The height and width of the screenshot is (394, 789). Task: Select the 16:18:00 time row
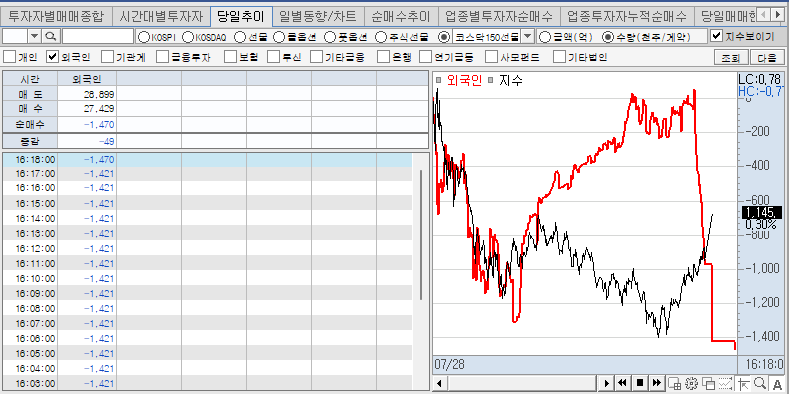[x=207, y=160]
